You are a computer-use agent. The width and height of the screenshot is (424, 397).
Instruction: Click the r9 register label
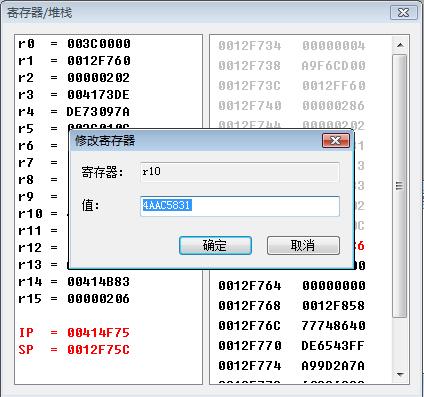(26, 197)
